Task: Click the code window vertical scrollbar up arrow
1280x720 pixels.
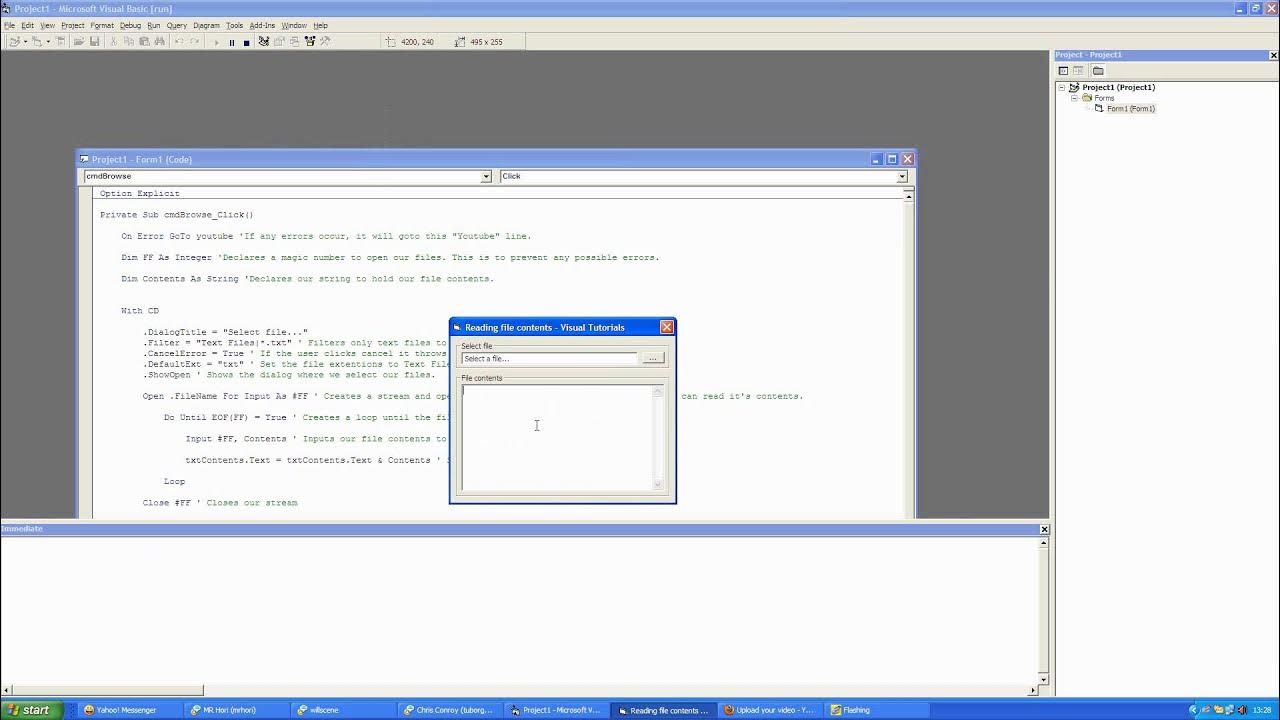Action: pyautogui.click(x=908, y=195)
